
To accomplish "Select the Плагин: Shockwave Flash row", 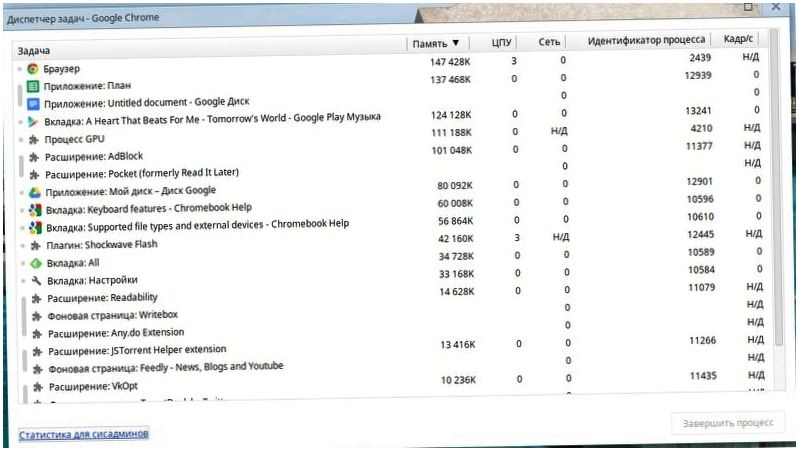I will [x=390, y=241].
